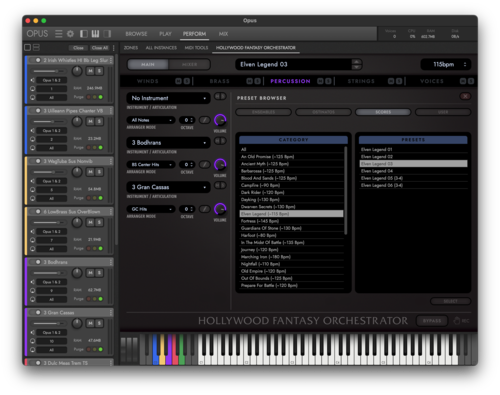Open rack options three-dot menu beside Close All
Viewport: 500px width, 395px height.
[x=114, y=48]
